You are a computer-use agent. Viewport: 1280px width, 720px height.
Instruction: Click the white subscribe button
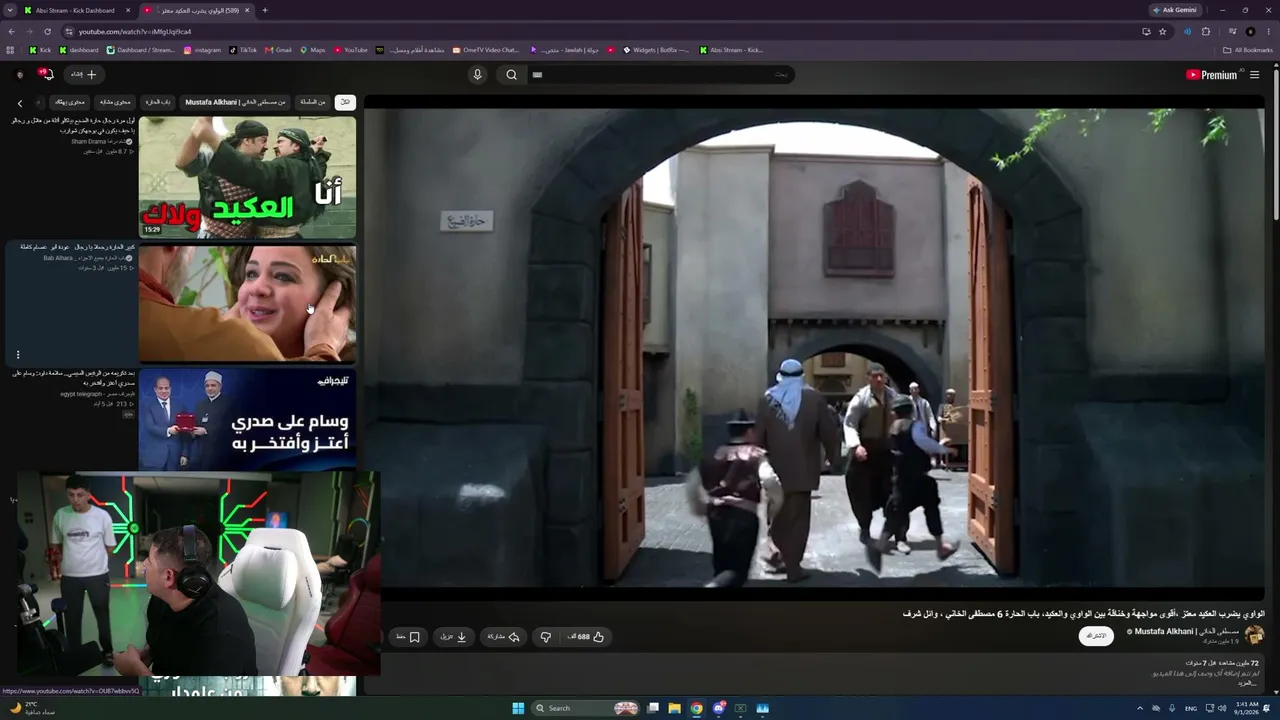click(1096, 636)
